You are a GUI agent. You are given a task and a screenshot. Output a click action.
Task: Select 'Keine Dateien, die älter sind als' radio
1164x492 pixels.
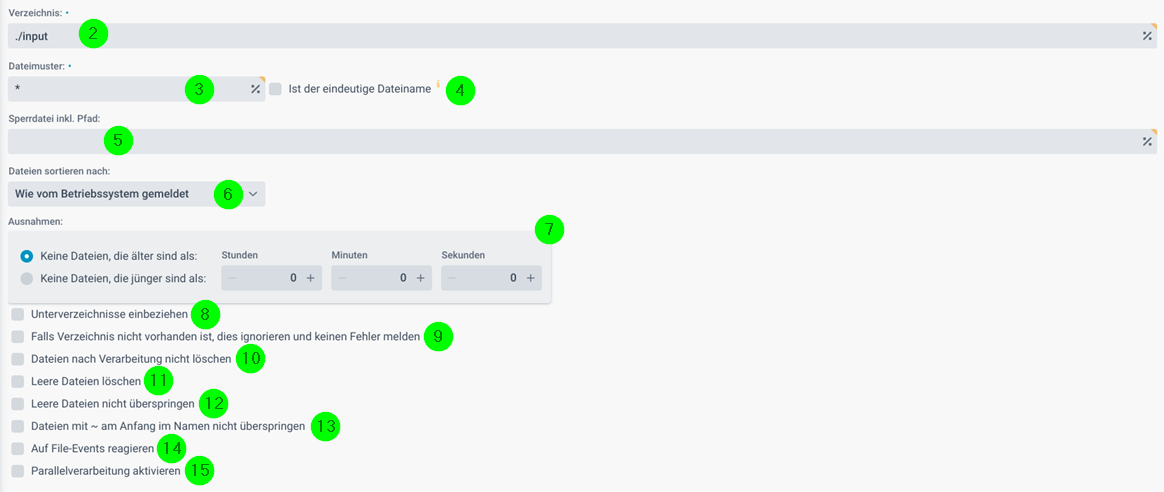[27, 256]
